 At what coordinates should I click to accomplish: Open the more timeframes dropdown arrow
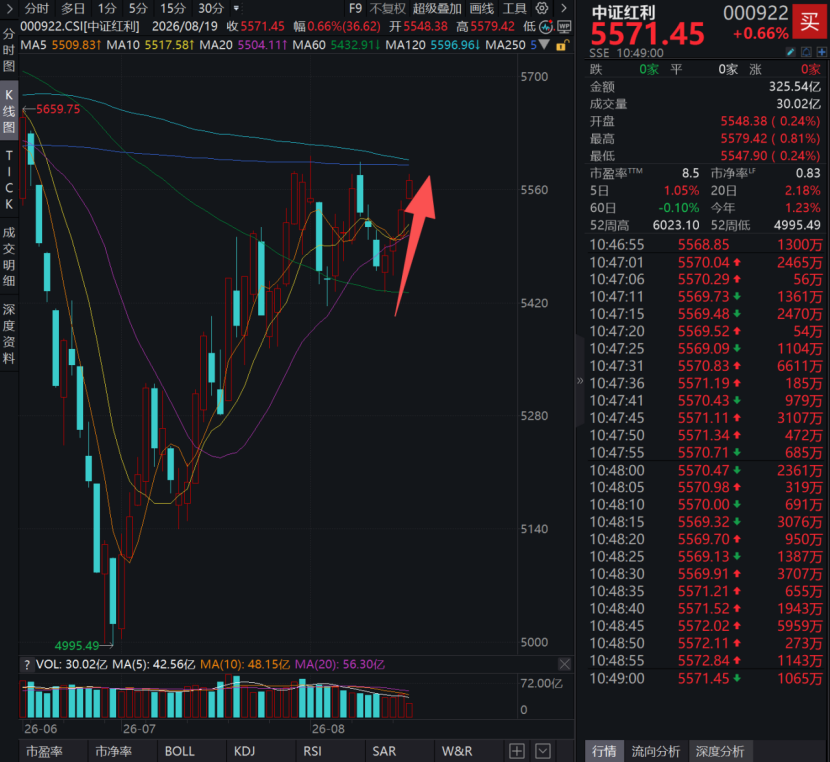click(x=236, y=8)
